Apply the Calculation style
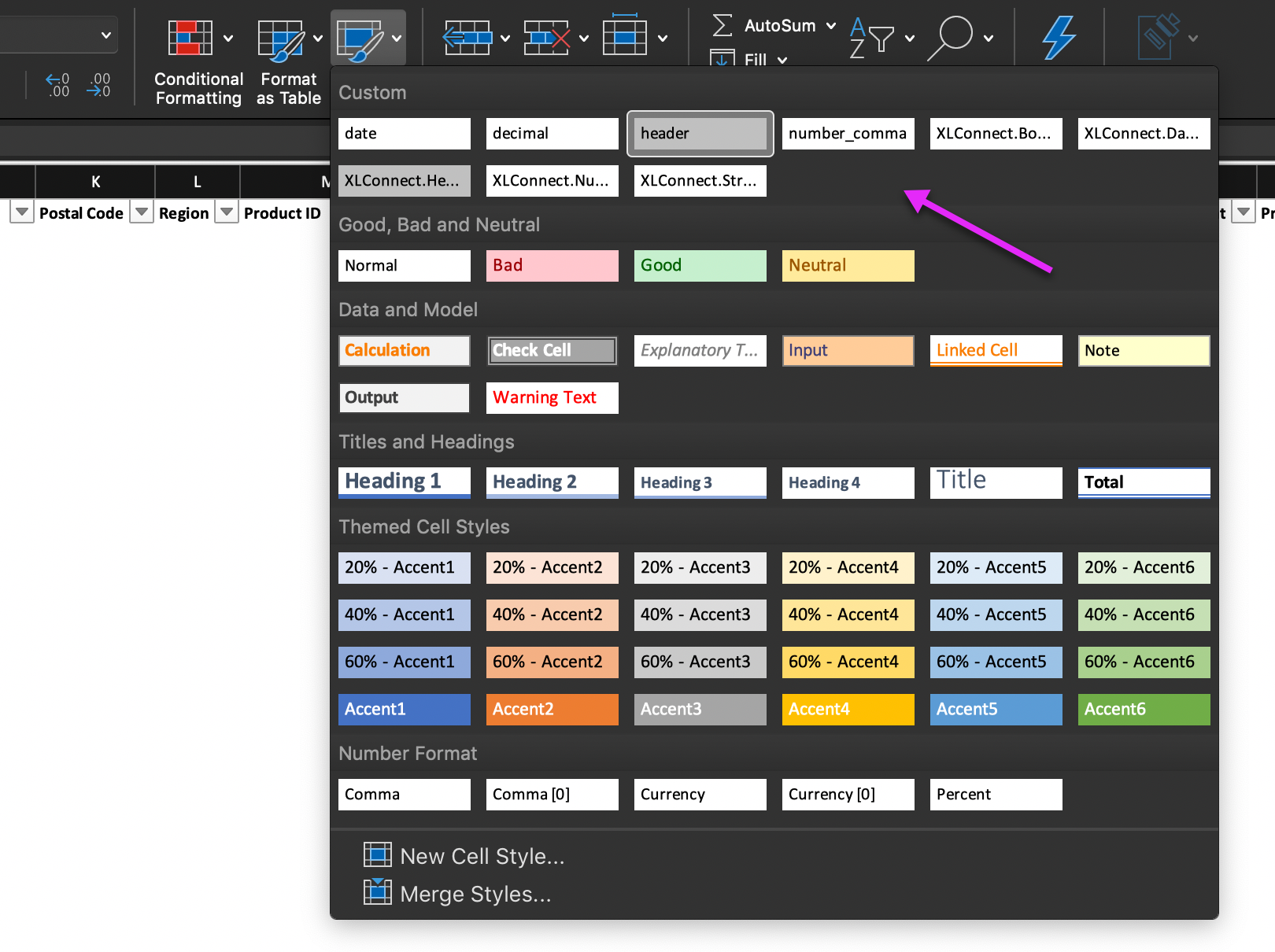Image resolution: width=1275 pixels, height=952 pixels. pyautogui.click(x=405, y=351)
